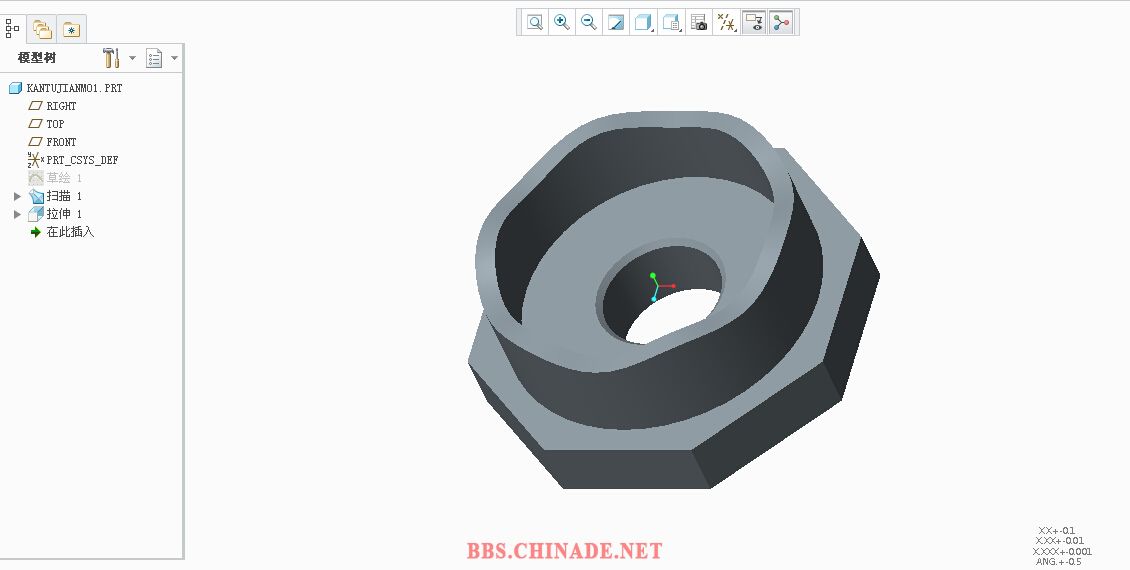Click the Refit view icon
The height and width of the screenshot is (570, 1130).
pos(535,22)
